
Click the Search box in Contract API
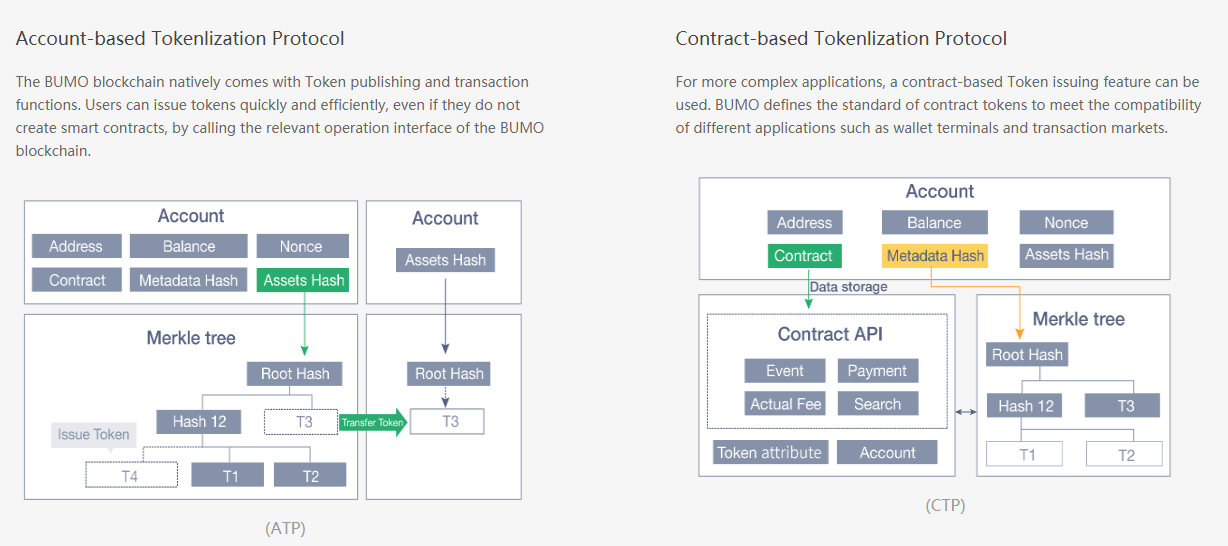877,404
